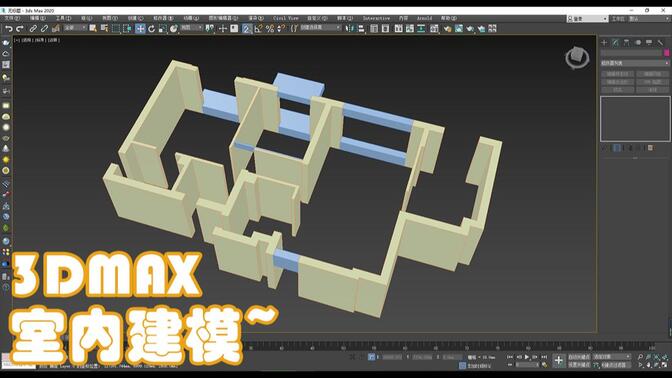Open the Help menu at end of menu bar

[449, 18]
